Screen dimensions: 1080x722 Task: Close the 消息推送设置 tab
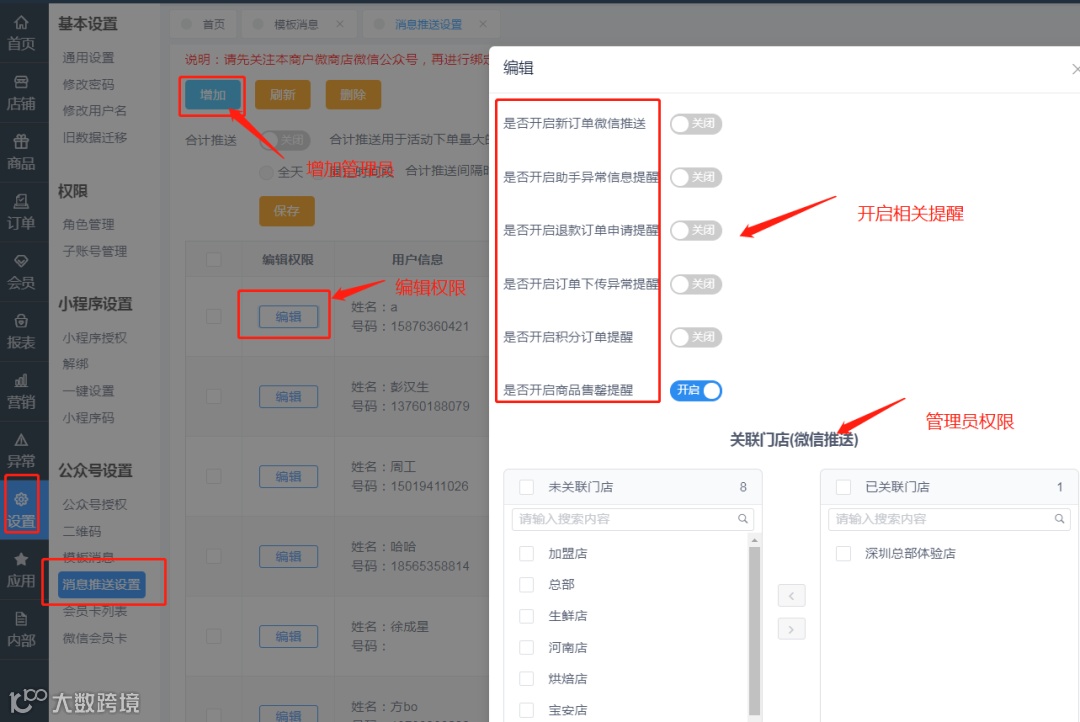[483, 24]
